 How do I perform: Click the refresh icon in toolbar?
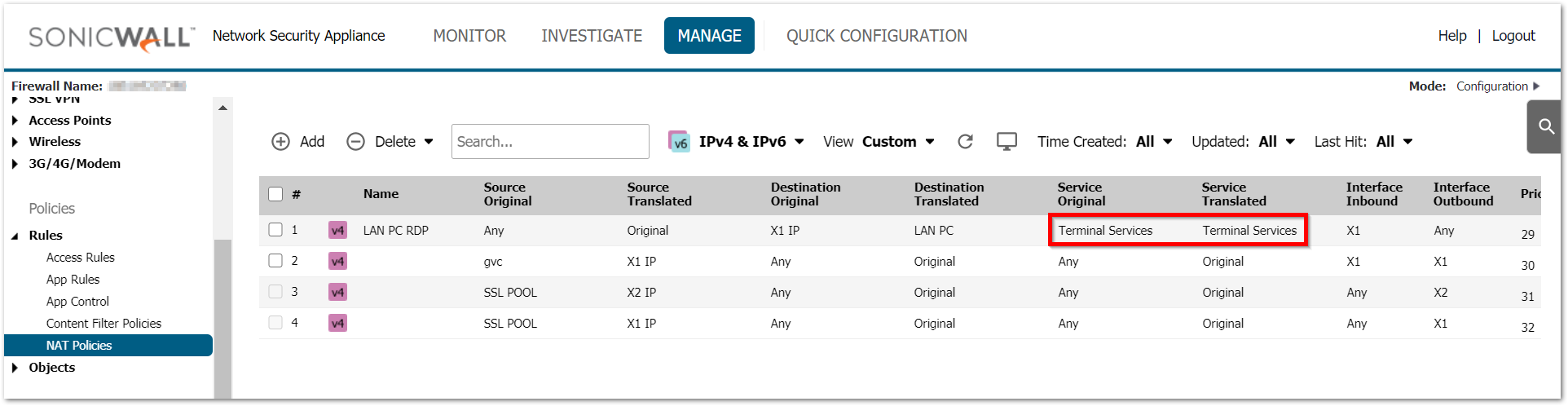click(x=965, y=142)
